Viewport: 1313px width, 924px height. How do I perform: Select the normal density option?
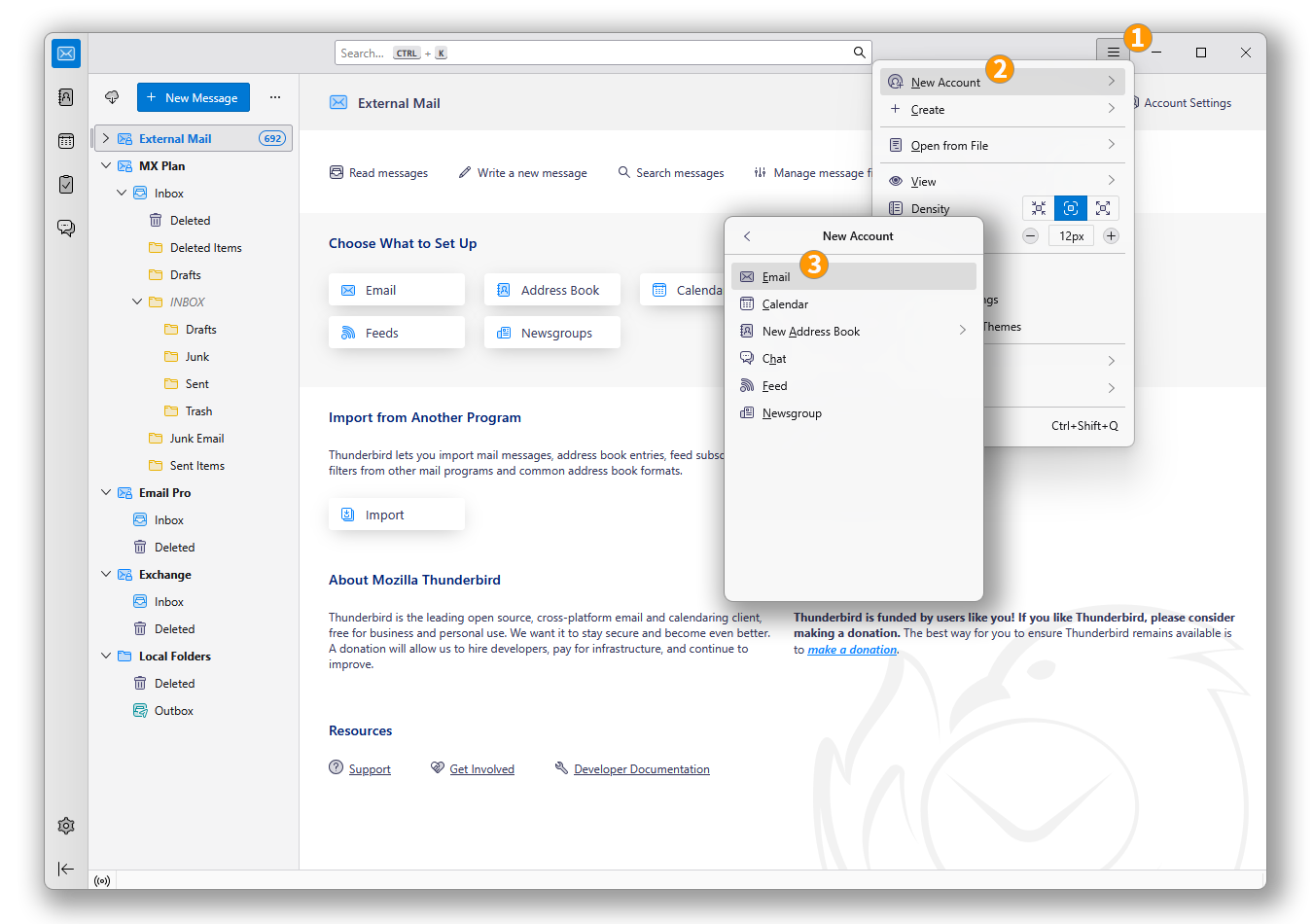tap(1071, 208)
